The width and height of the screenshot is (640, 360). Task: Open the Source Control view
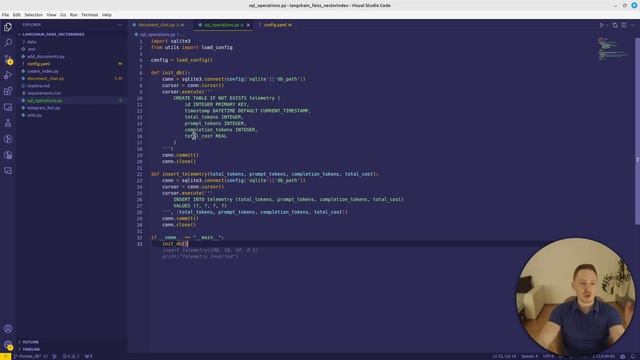click(8, 59)
